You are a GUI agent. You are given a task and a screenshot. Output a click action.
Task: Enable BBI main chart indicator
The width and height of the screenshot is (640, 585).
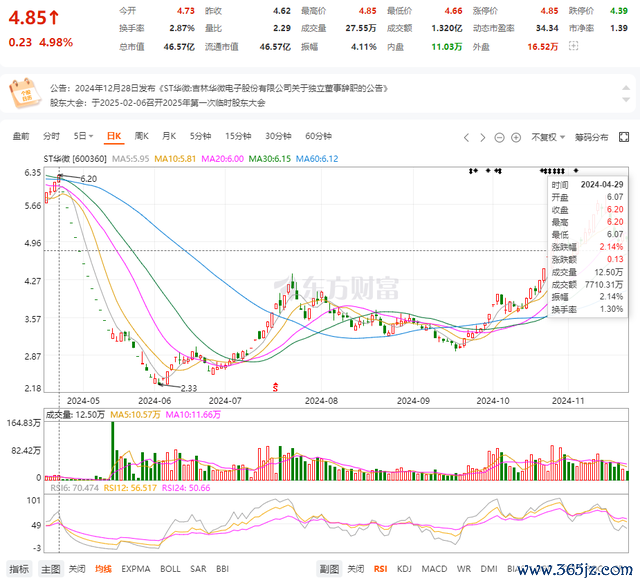point(222,569)
